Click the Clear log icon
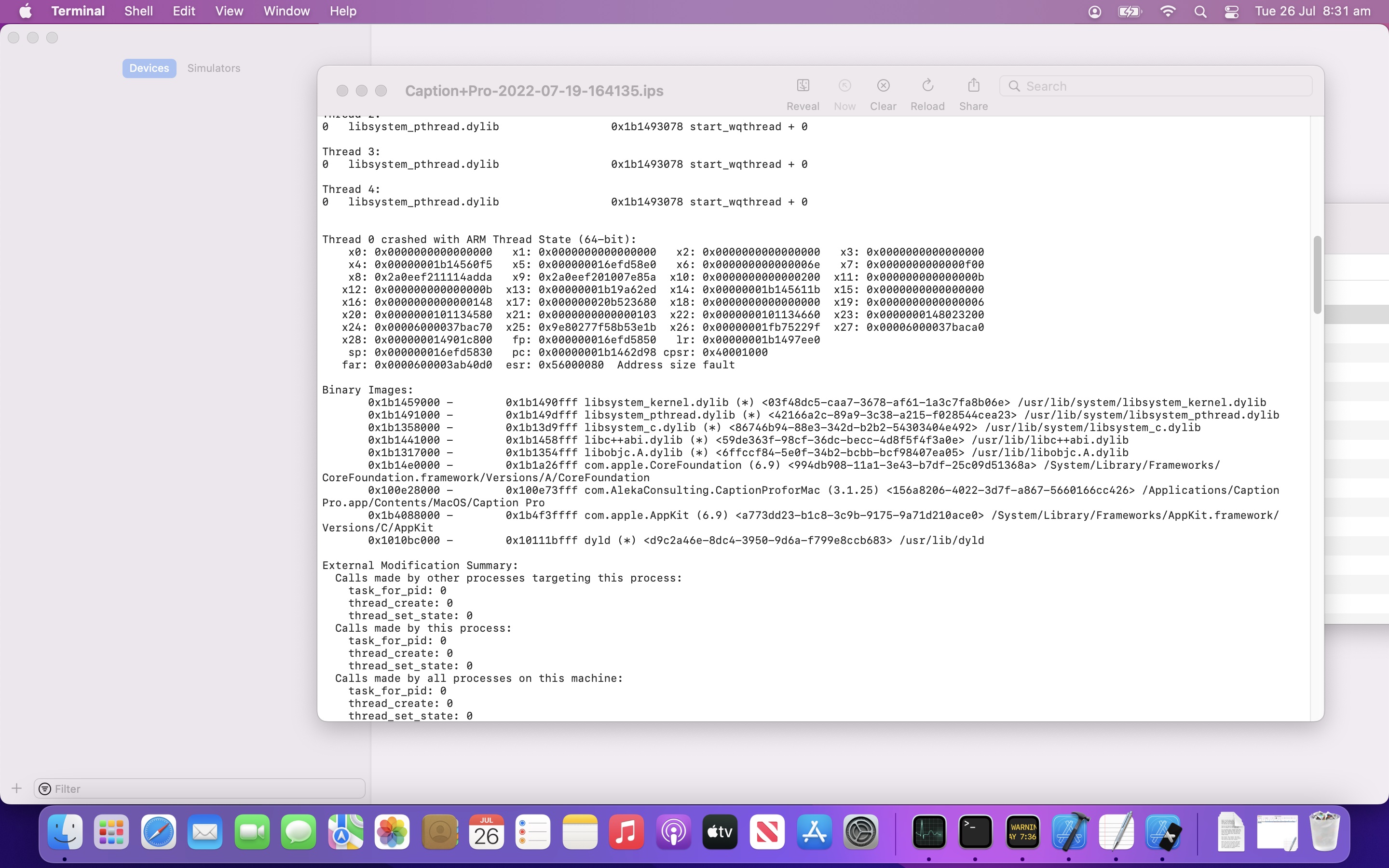 883,86
